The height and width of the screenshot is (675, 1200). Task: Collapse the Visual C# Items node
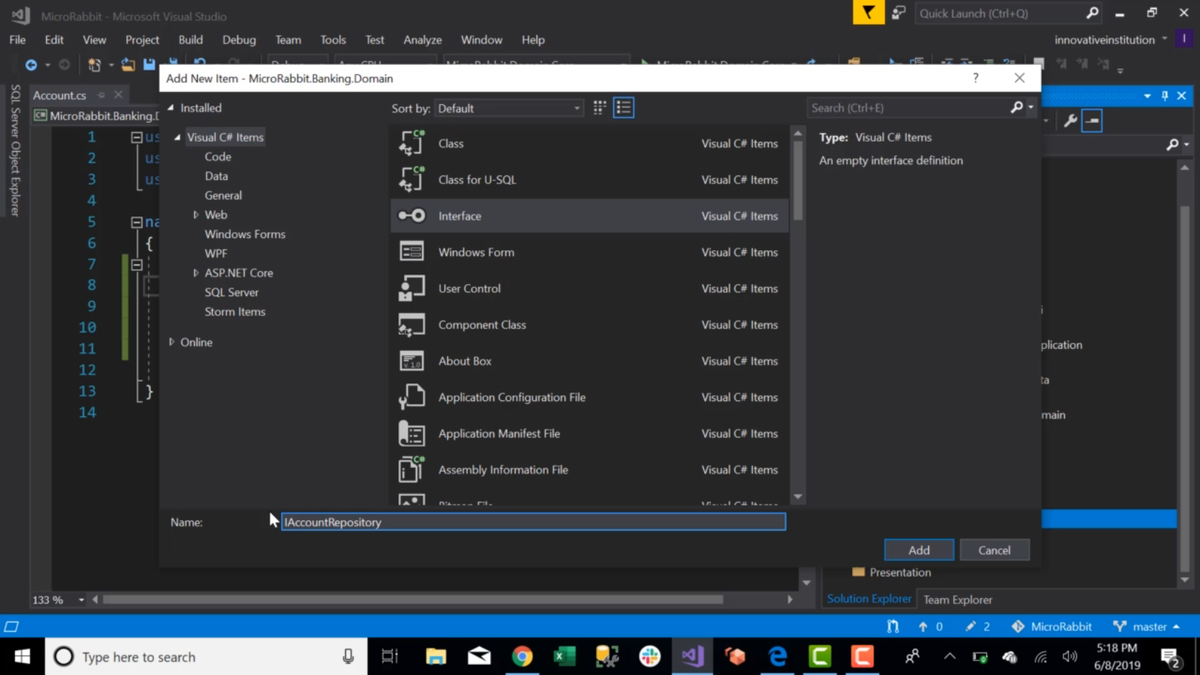pyautogui.click(x=178, y=137)
